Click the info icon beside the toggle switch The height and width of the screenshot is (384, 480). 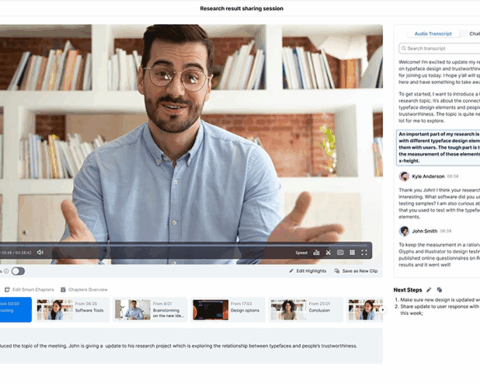coord(6,271)
